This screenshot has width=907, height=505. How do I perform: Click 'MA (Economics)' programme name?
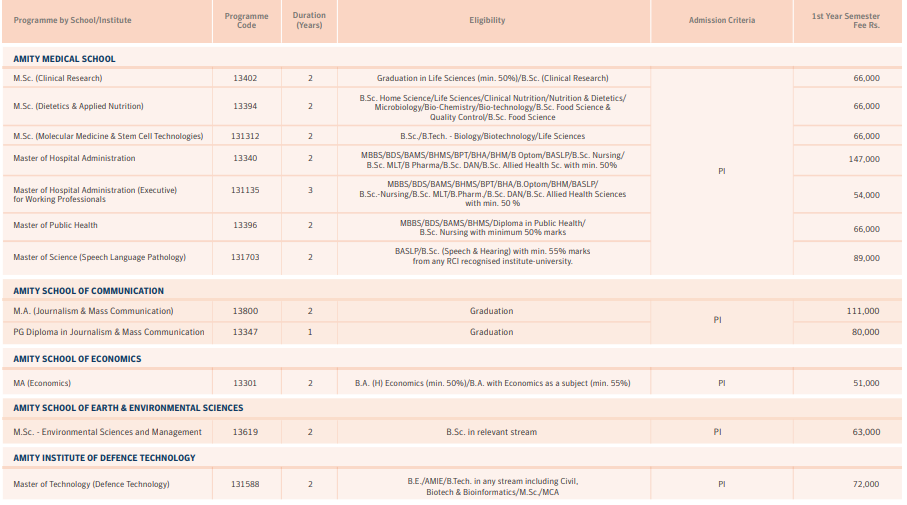(x=42, y=384)
